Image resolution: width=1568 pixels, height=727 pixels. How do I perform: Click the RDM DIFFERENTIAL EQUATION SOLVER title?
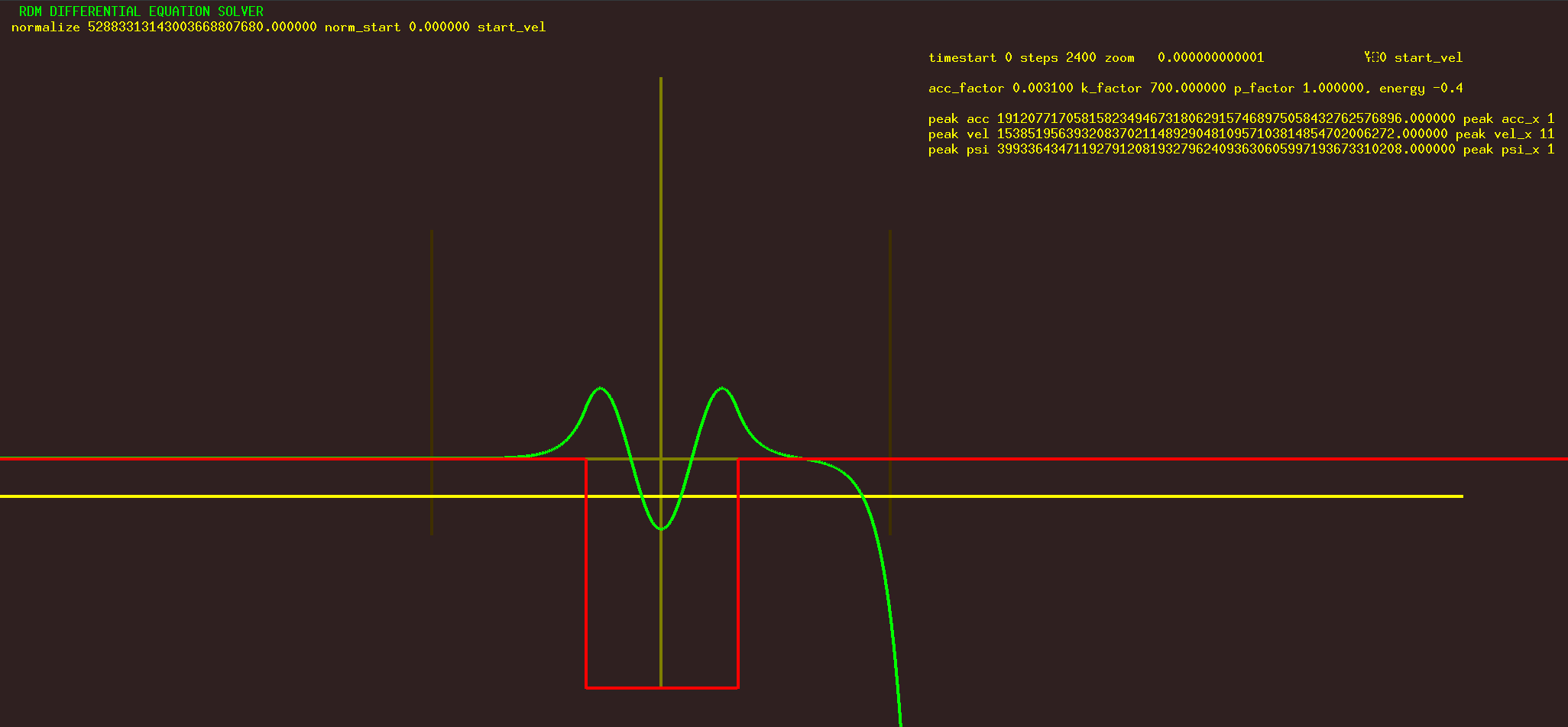pyautogui.click(x=141, y=11)
